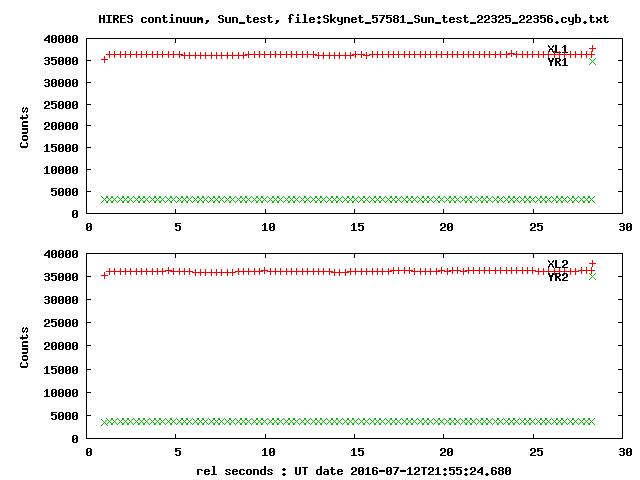Viewport: 640px width, 480px height.
Task: Click the Counts axis label of XL2 plot
Action: pos(24,347)
